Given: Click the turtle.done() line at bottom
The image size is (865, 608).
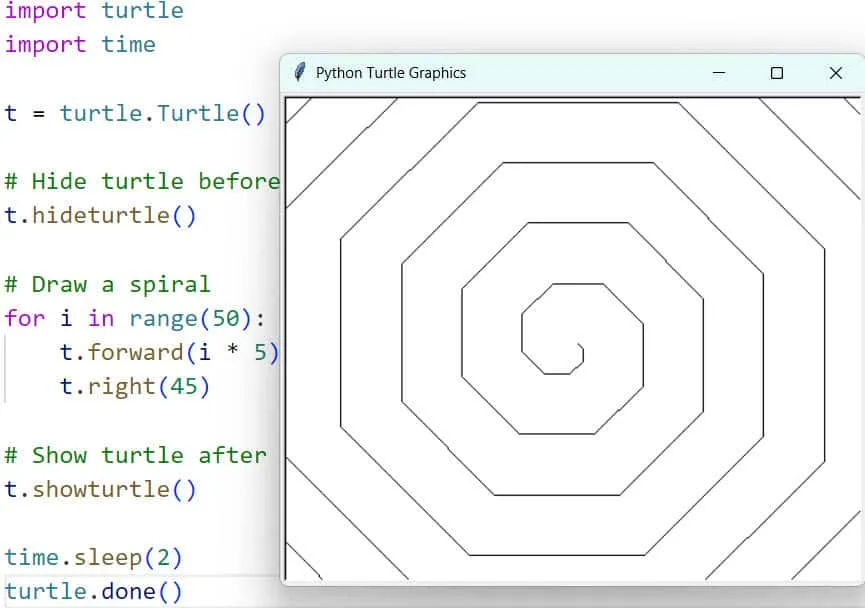Looking at the screenshot, I should [x=93, y=591].
